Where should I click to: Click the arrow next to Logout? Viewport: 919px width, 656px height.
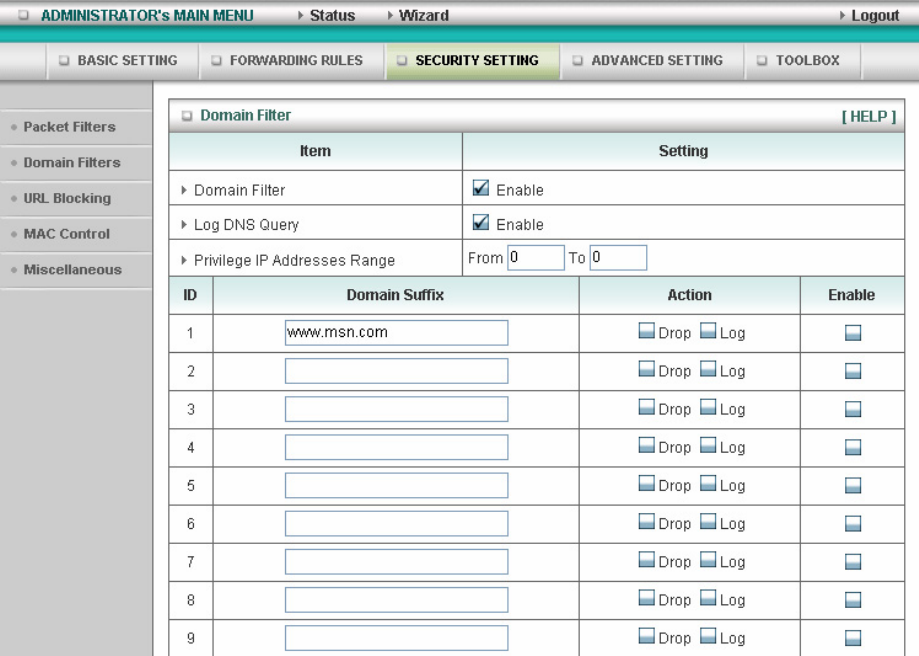click(842, 15)
